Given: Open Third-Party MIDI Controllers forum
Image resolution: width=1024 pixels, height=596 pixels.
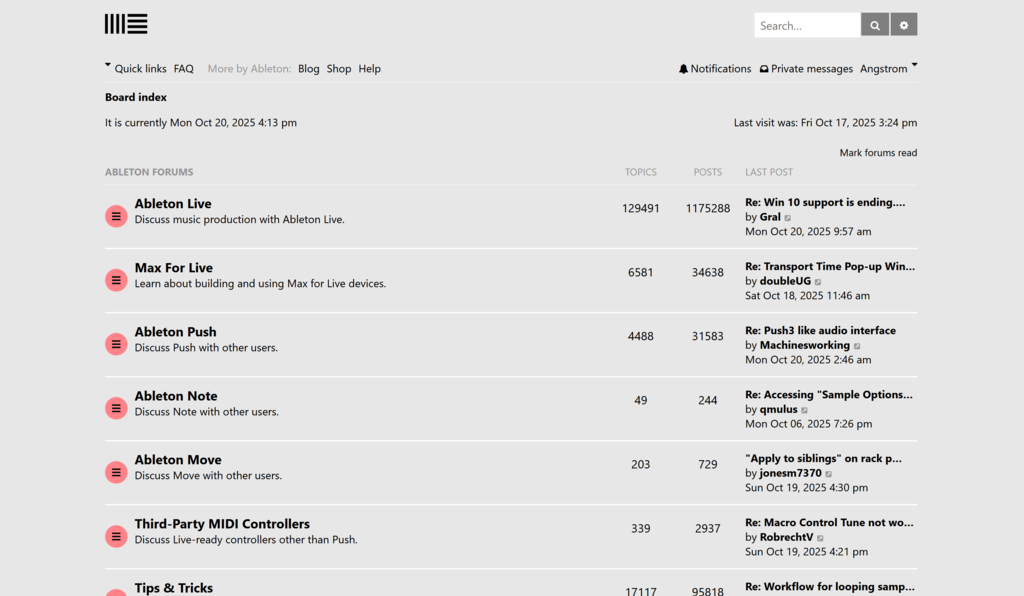Looking at the screenshot, I should click(222, 524).
